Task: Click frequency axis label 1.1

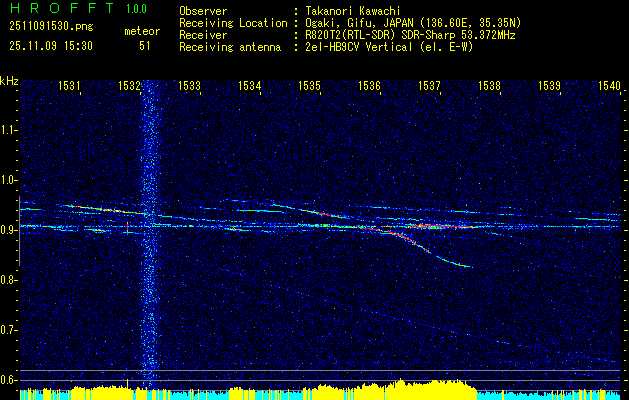Action: pyautogui.click(x=7, y=130)
